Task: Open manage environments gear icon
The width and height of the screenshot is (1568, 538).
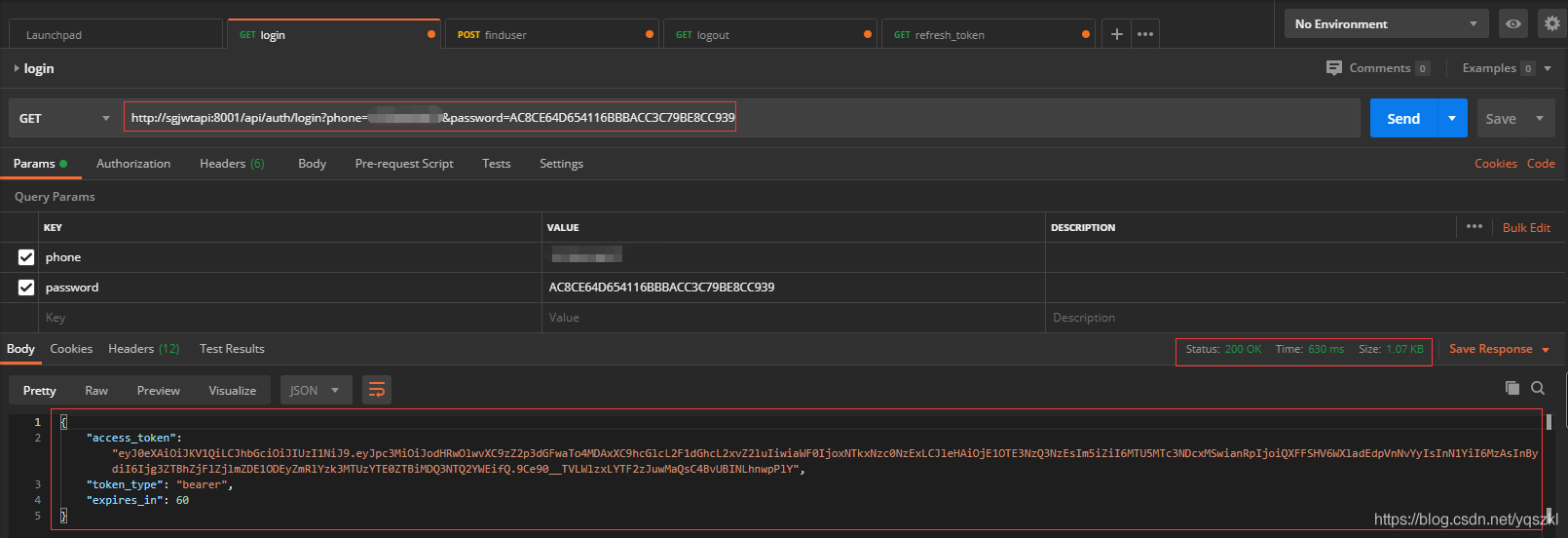Action: (1551, 23)
